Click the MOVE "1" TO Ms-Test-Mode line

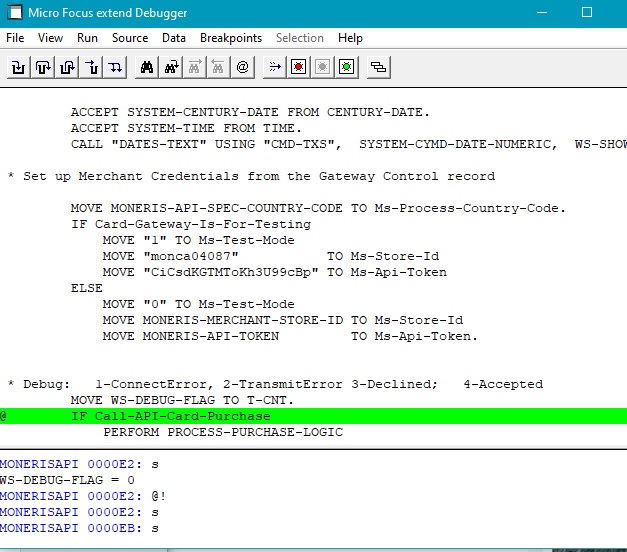tap(199, 240)
